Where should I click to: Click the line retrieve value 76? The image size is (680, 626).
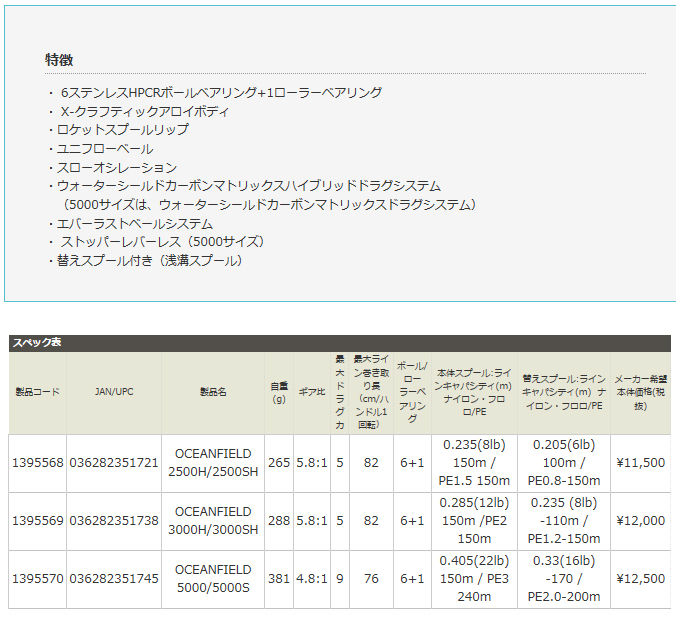[371, 579]
